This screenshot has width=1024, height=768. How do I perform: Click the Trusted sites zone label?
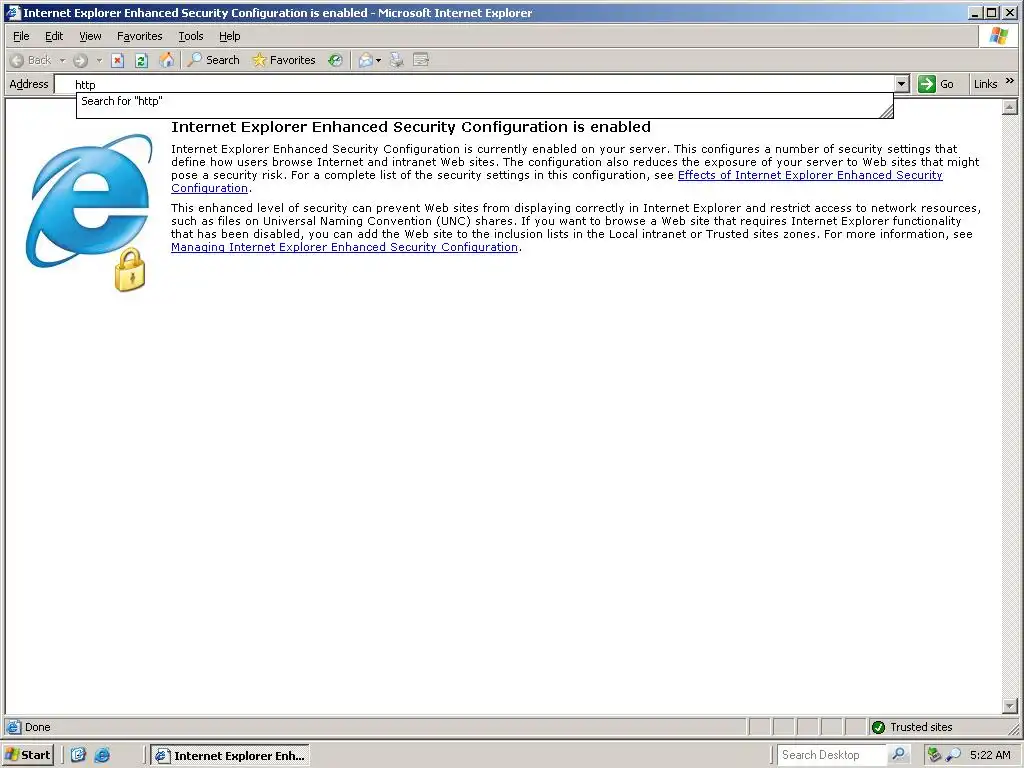(x=921, y=727)
